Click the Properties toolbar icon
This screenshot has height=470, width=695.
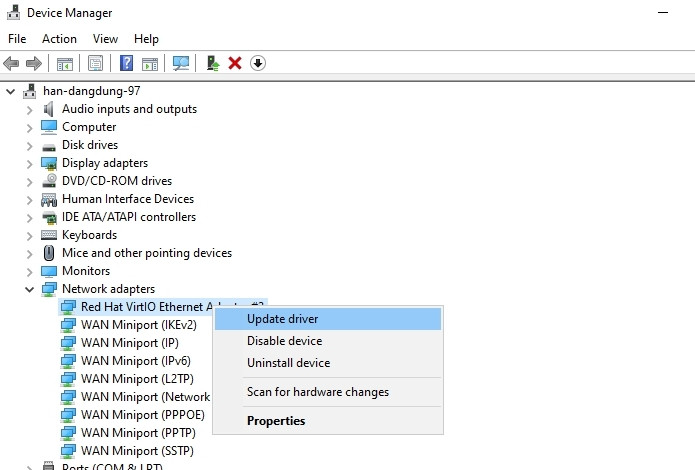(x=96, y=63)
